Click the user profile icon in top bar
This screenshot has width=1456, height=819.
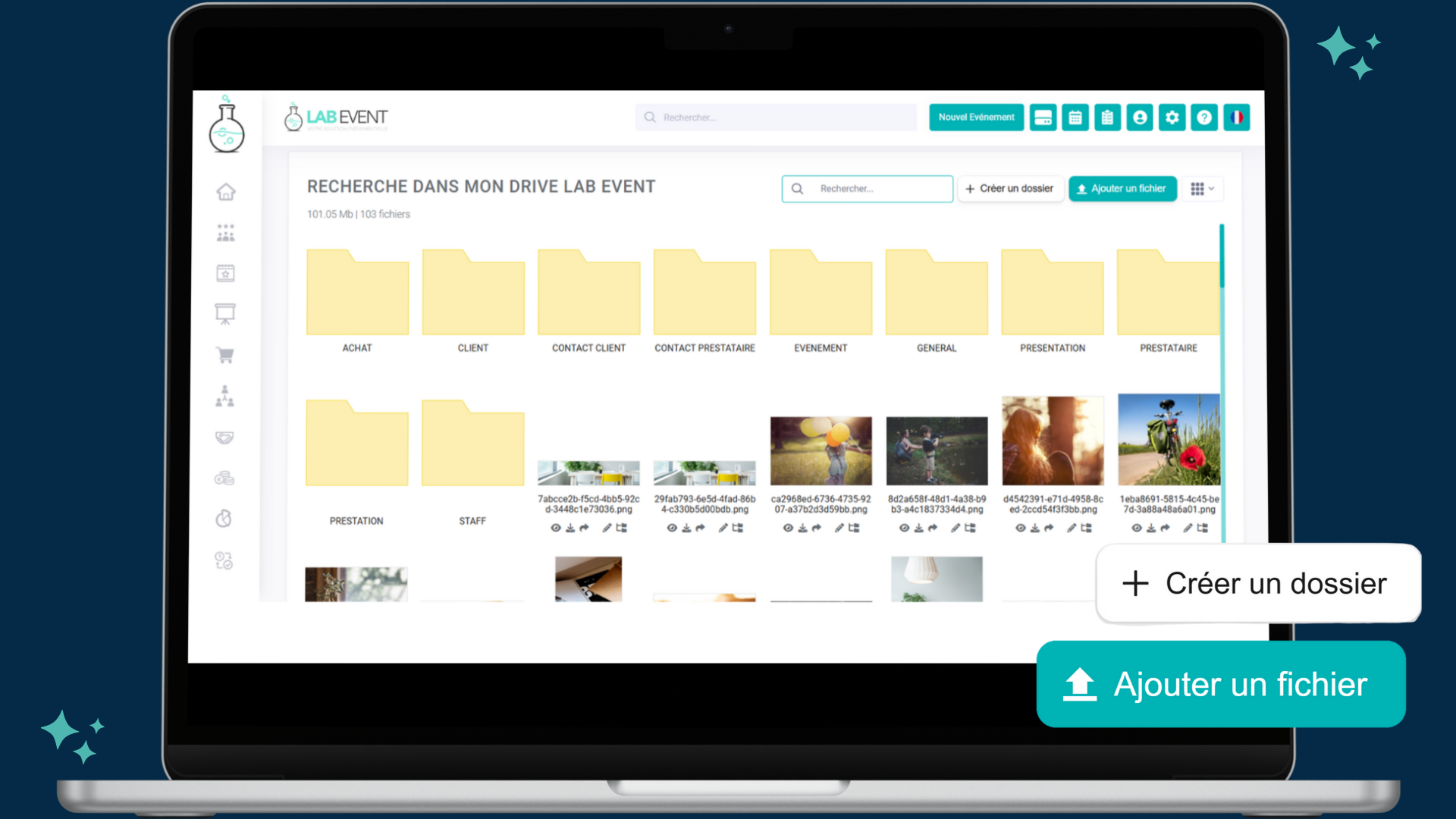(1139, 117)
